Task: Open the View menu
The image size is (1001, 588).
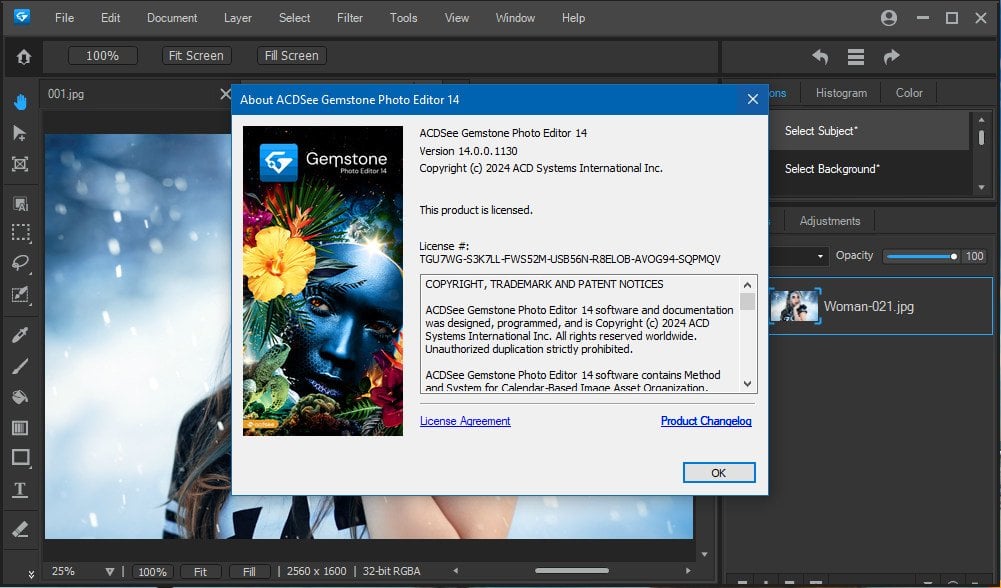Action: point(456,18)
